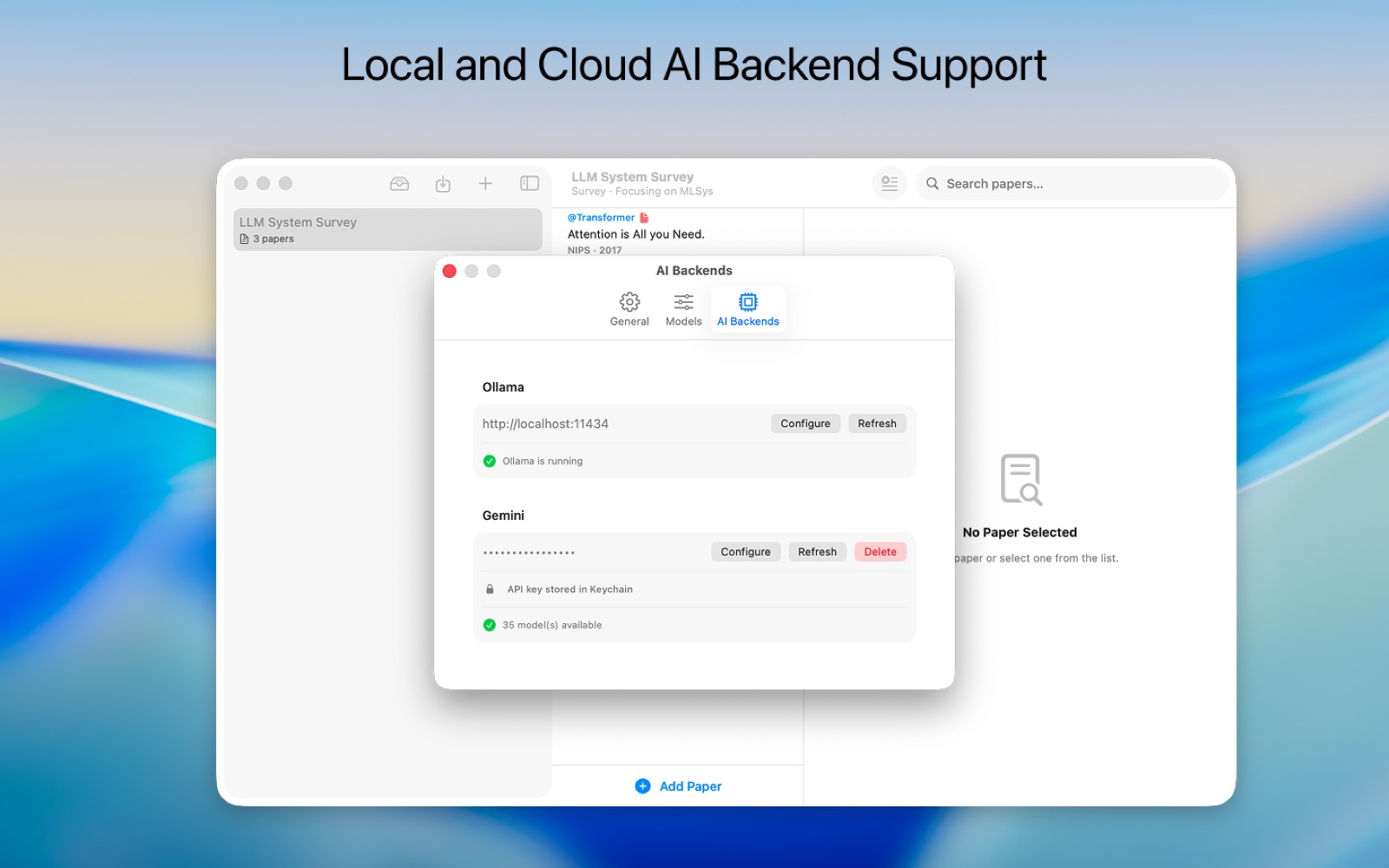1389x868 pixels.
Task: Click the No Paper Selected document icon
Action: pyautogui.click(x=1021, y=479)
